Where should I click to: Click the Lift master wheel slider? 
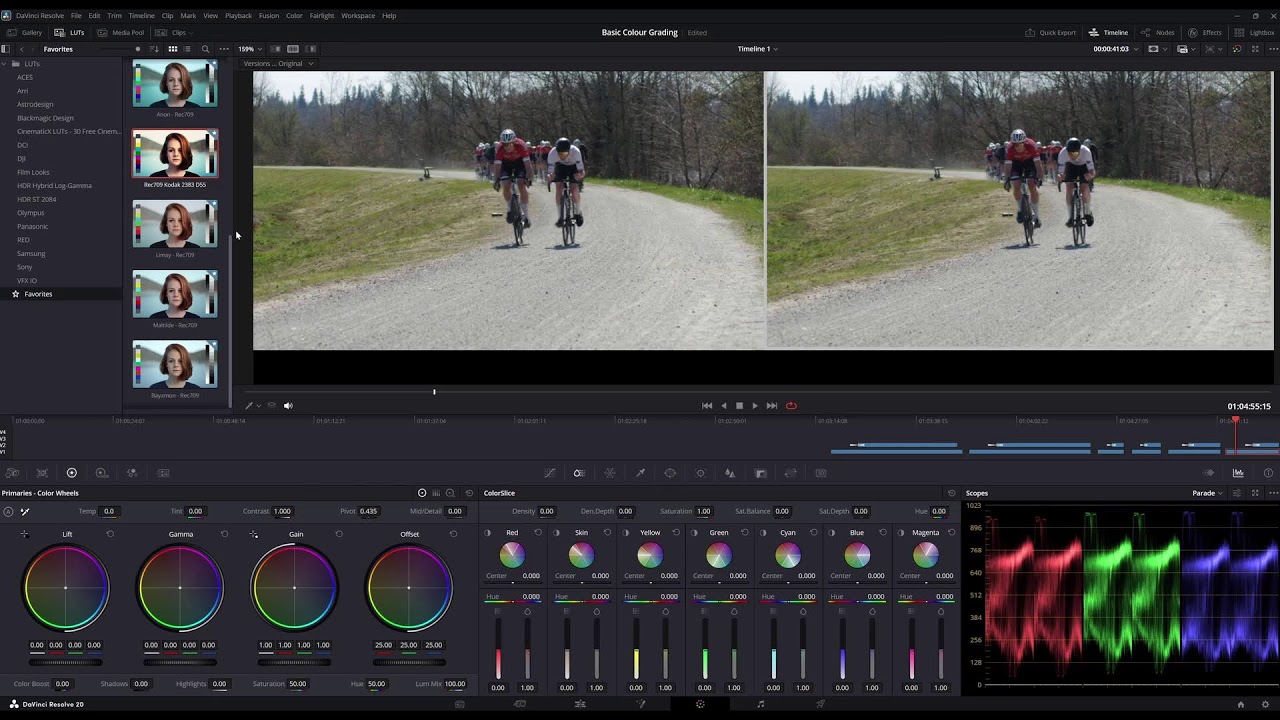(66, 662)
